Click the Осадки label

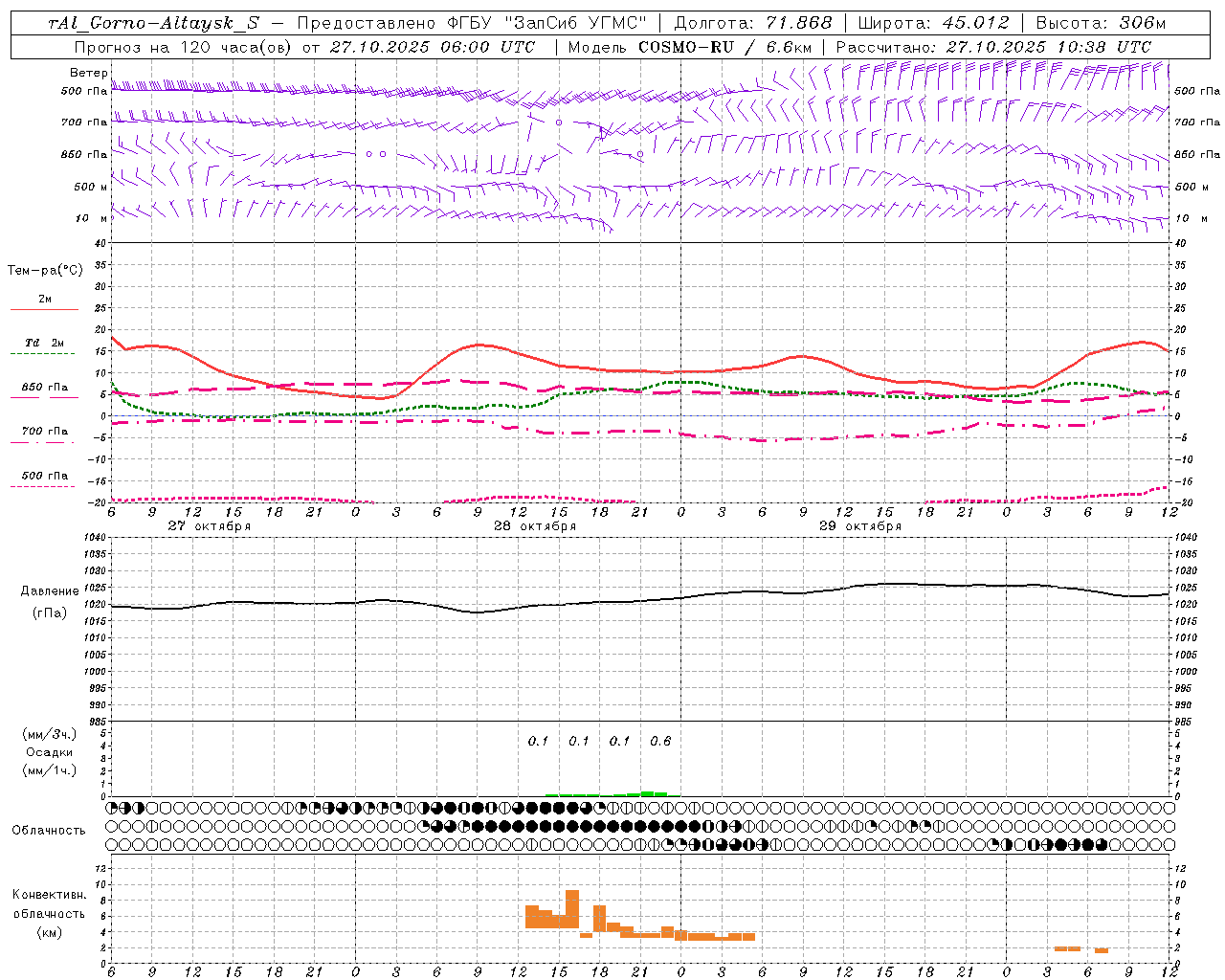pyautogui.click(x=50, y=752)
